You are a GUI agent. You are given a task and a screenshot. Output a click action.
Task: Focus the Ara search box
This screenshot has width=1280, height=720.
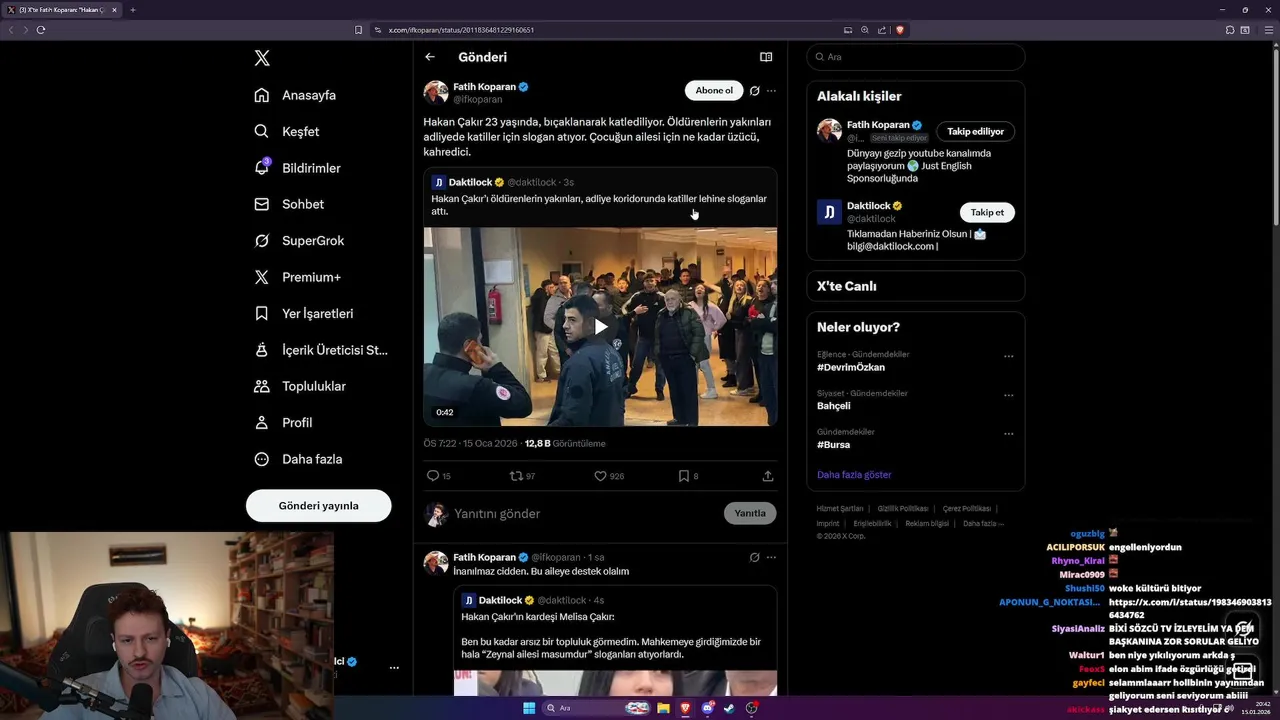(x=916, y=57)
